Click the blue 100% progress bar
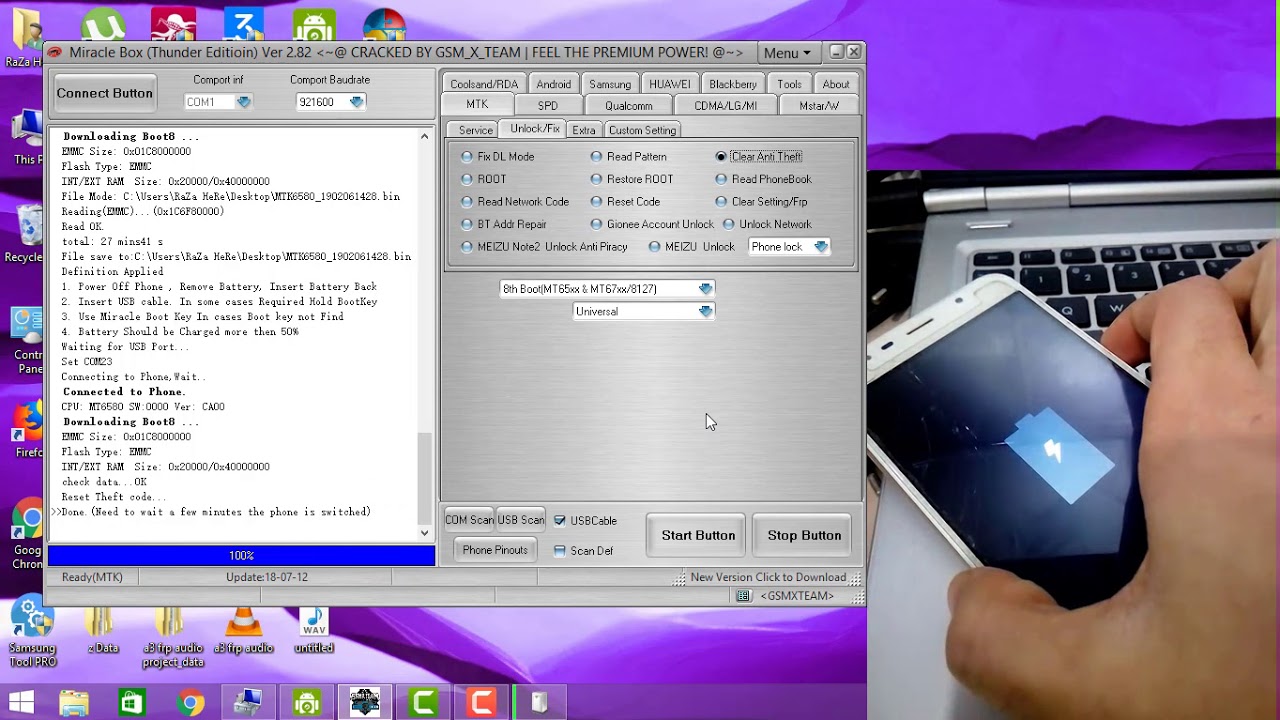1280x720 pixels. coord(241,556)
